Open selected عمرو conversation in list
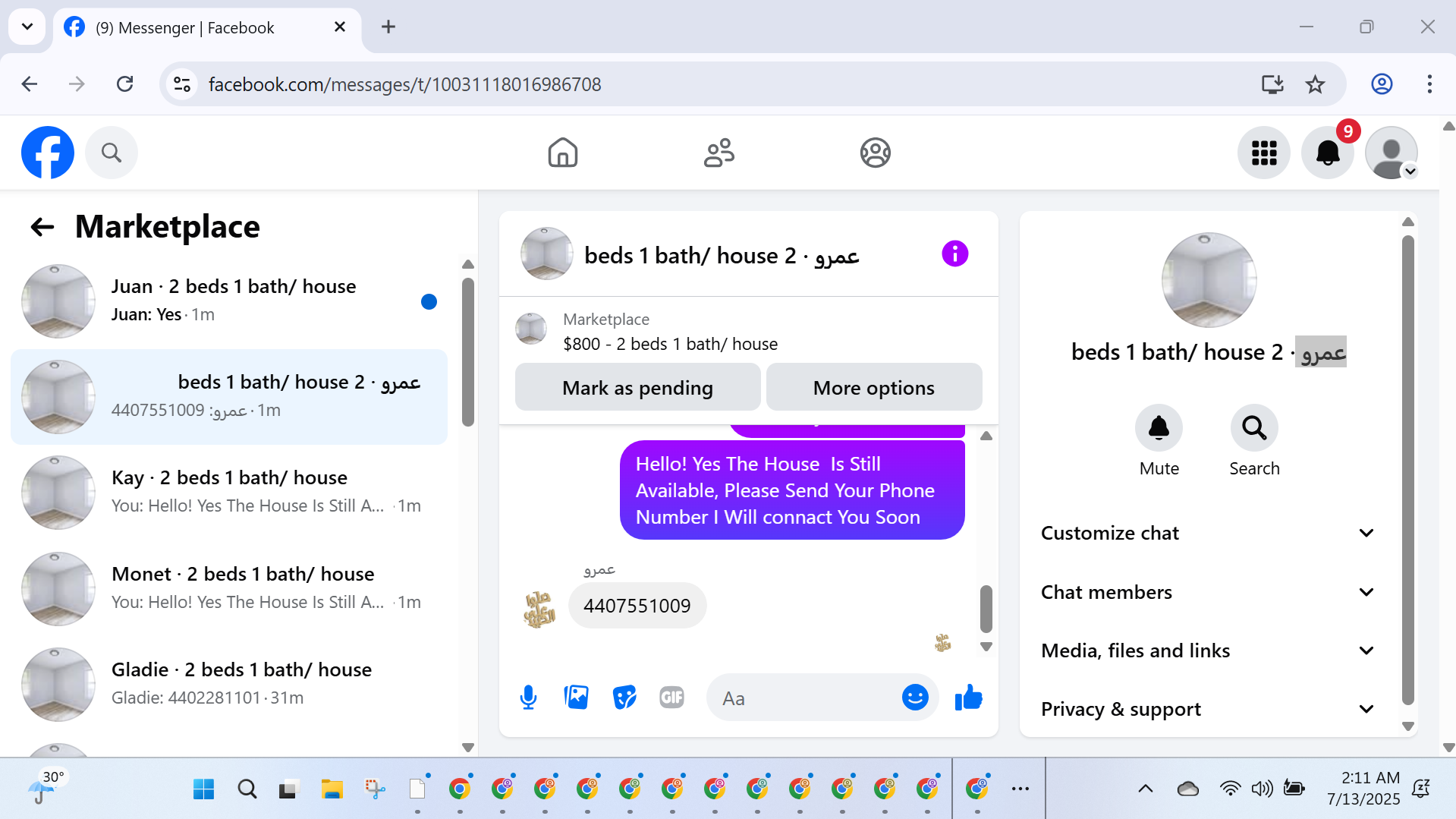The width and height of the screenshot is (1456, 819). pyautogui.click(x=229, y=396)
